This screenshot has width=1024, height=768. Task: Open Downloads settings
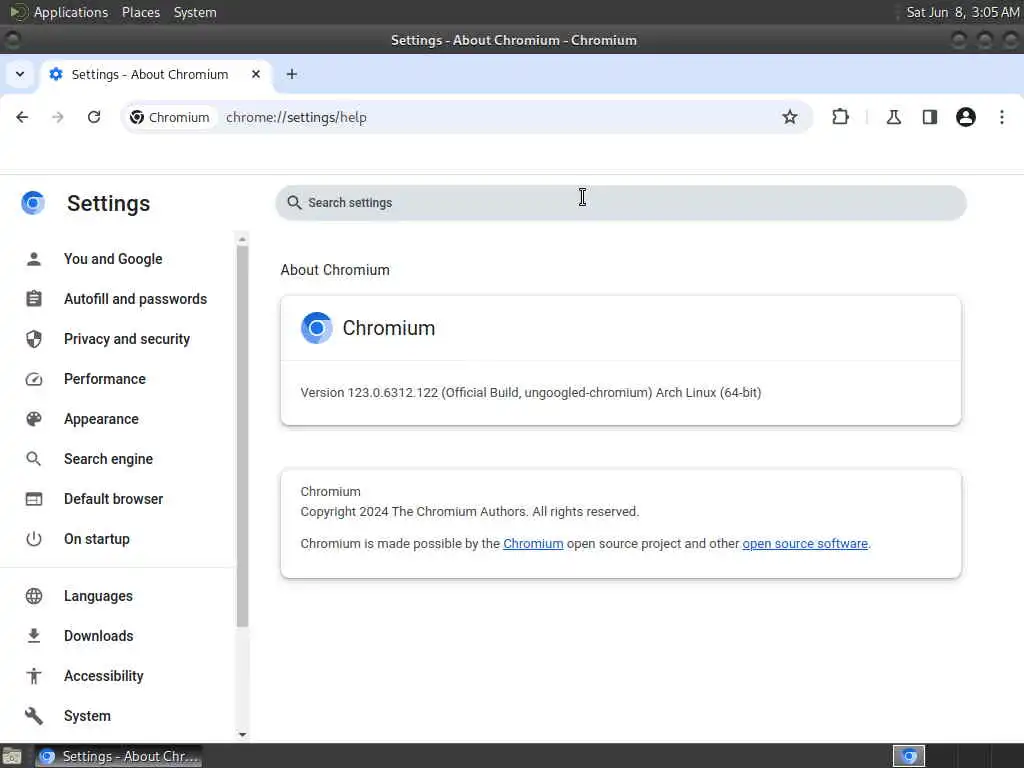coord(99,636)
